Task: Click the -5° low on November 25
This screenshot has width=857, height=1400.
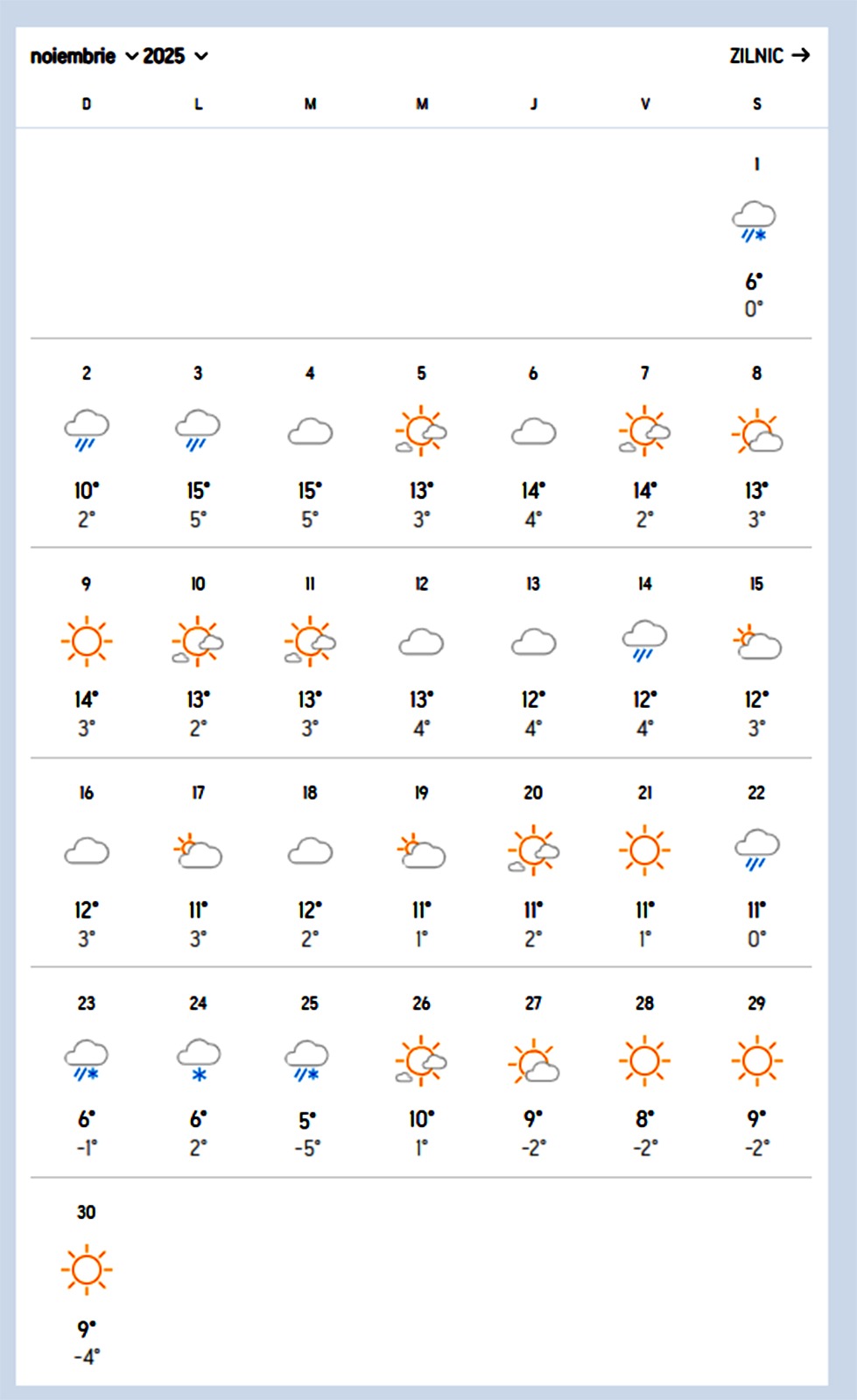Action: point(307,1148)
